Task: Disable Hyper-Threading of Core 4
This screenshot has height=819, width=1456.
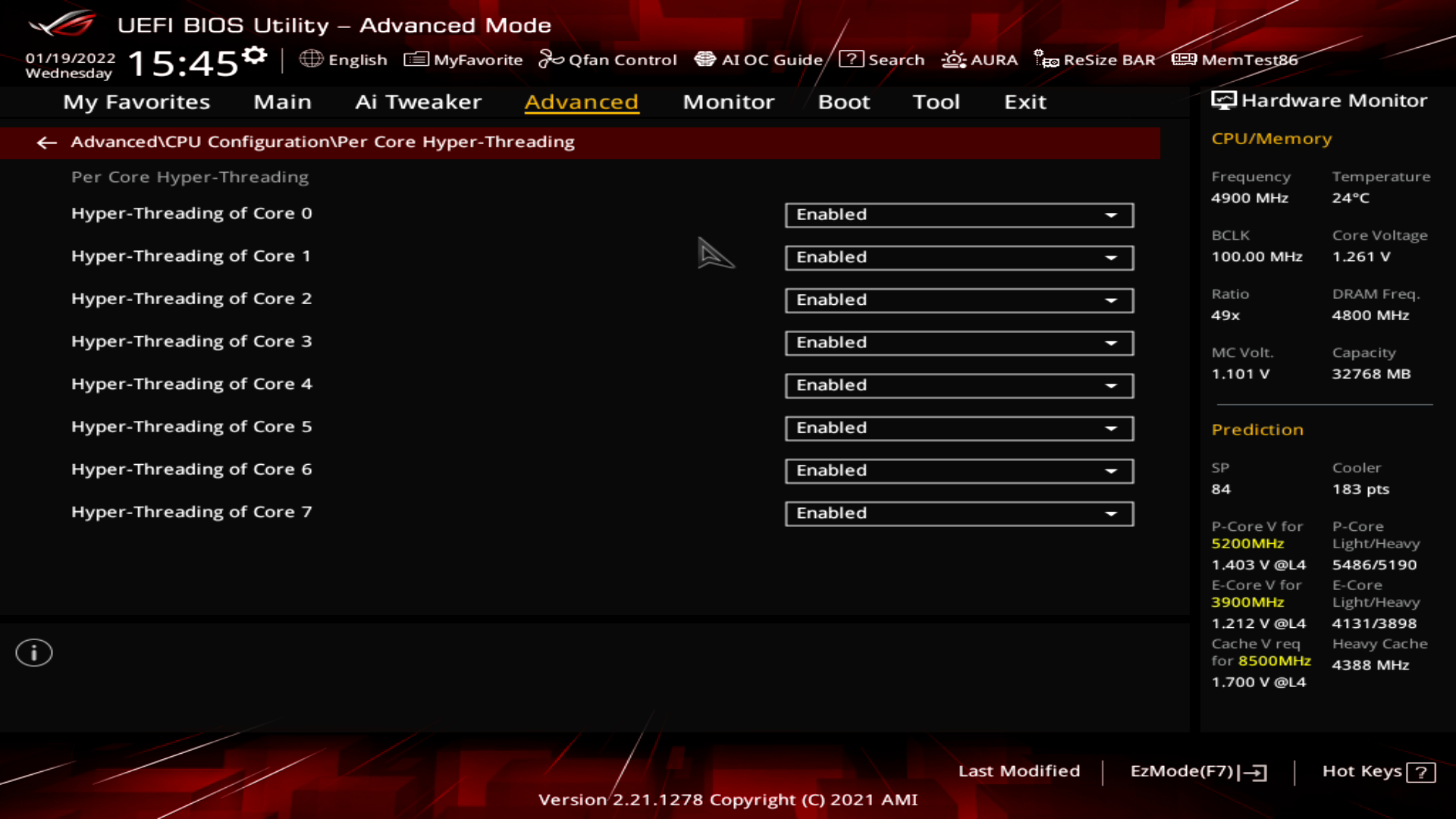Action: point(958,384)
